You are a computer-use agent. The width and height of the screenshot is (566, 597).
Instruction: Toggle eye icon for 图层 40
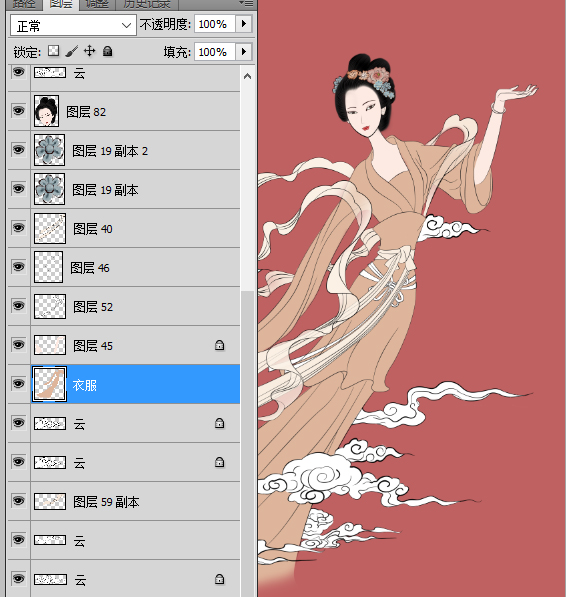point(18,228)
